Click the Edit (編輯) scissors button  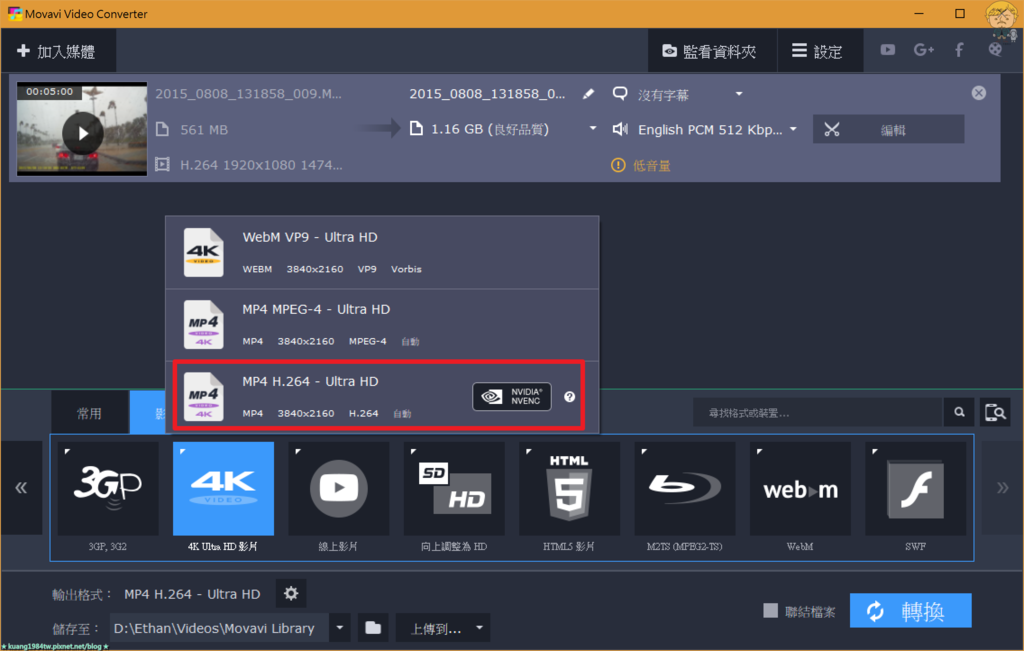click(888, 129)
